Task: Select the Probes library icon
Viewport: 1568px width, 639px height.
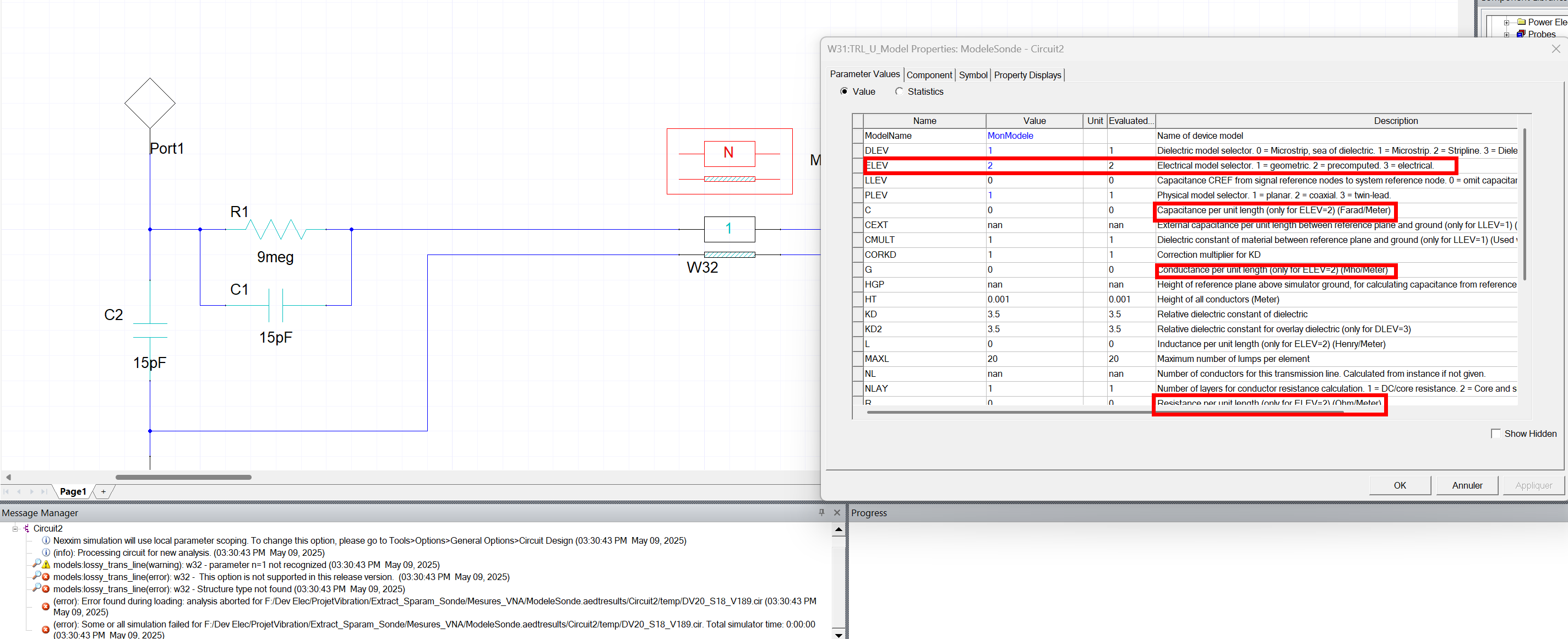Action: click(1521, 34)
